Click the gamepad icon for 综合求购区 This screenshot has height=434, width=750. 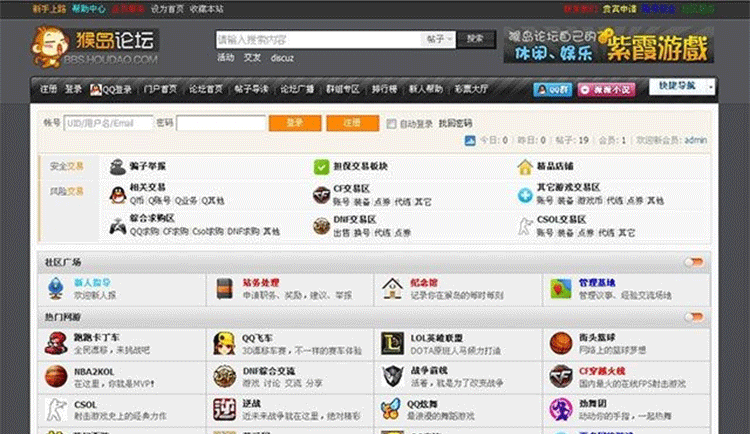pyautogui.click(x=118, y=226)
